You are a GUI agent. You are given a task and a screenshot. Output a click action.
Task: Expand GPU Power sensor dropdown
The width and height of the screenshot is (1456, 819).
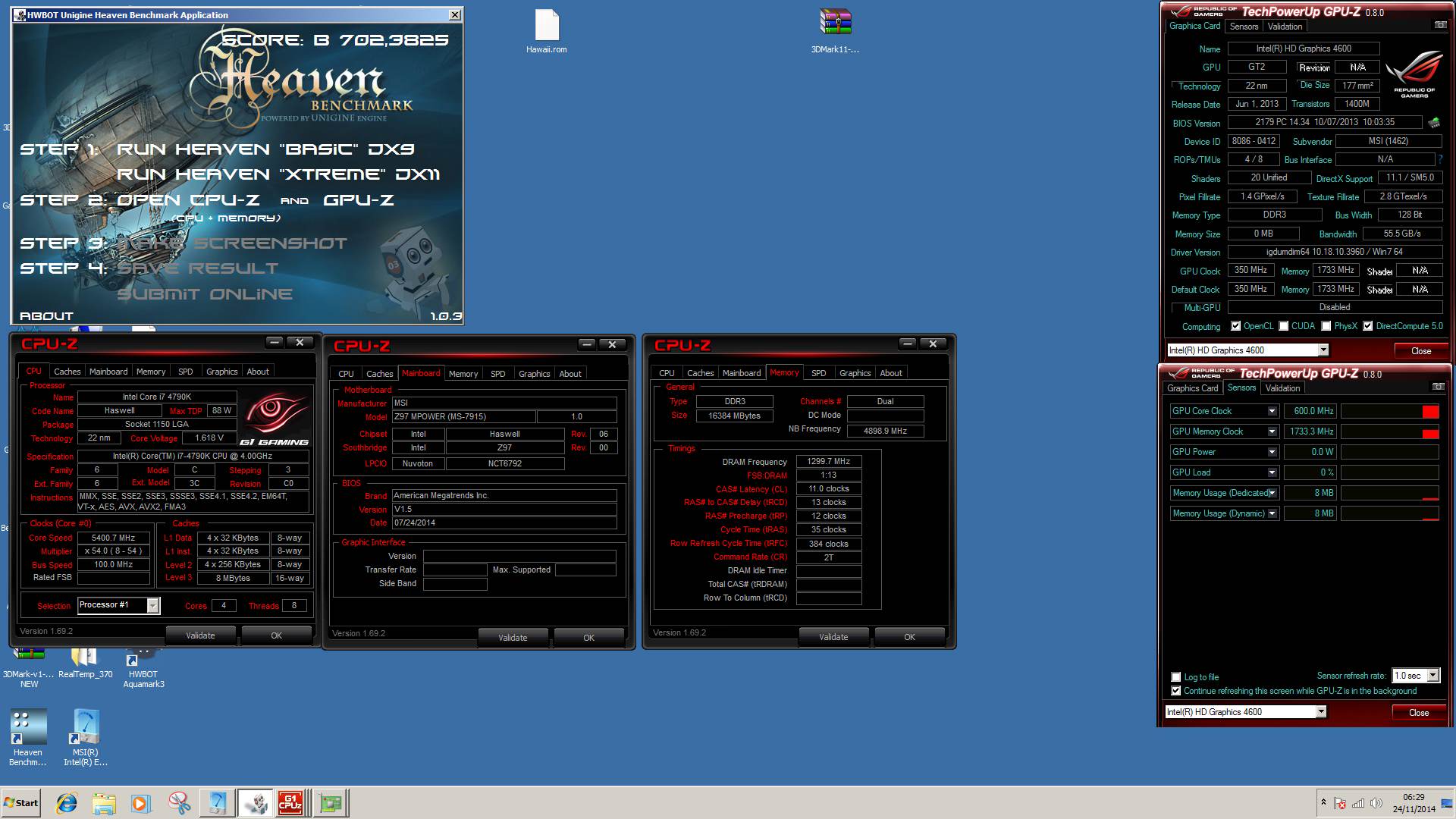pyautogui.click(x=1272, y=452)
